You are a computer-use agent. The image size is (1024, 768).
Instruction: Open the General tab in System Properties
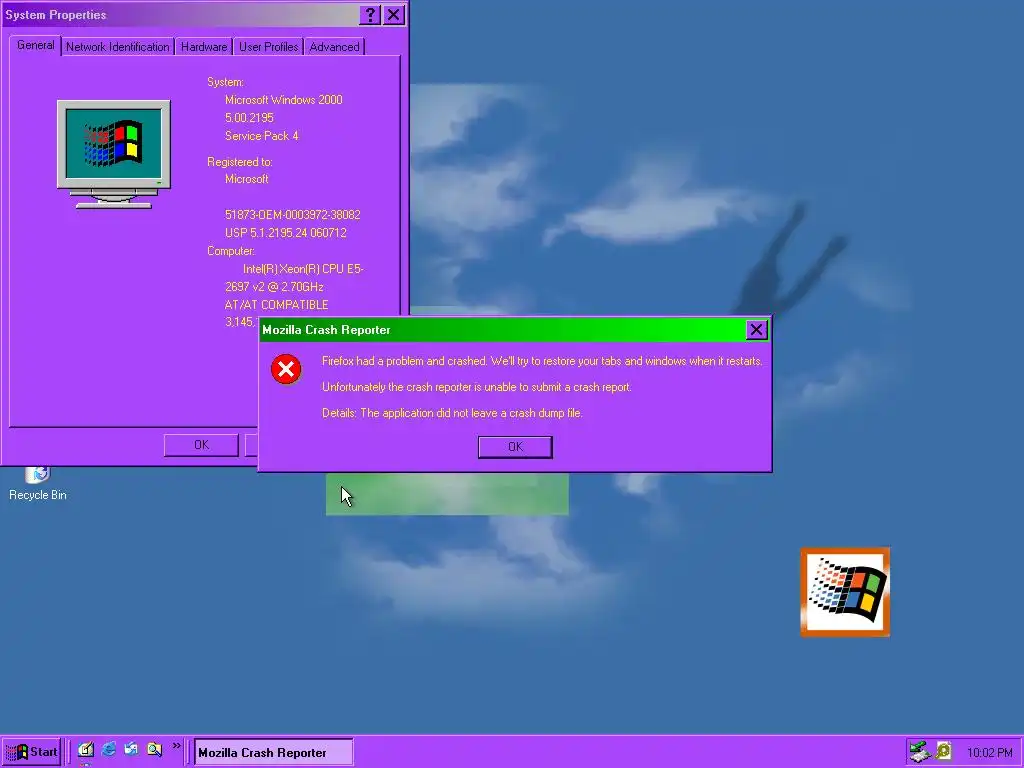coord(35,45)
